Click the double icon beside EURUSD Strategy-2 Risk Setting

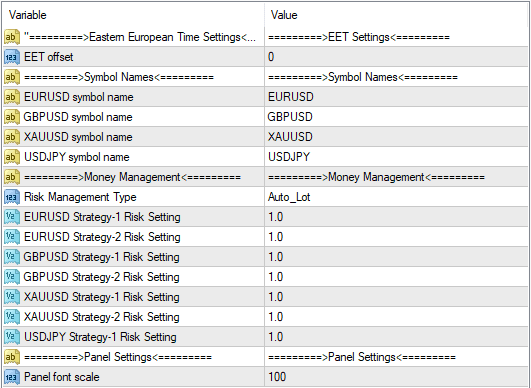pyautogui.click(x=12, y=237)
